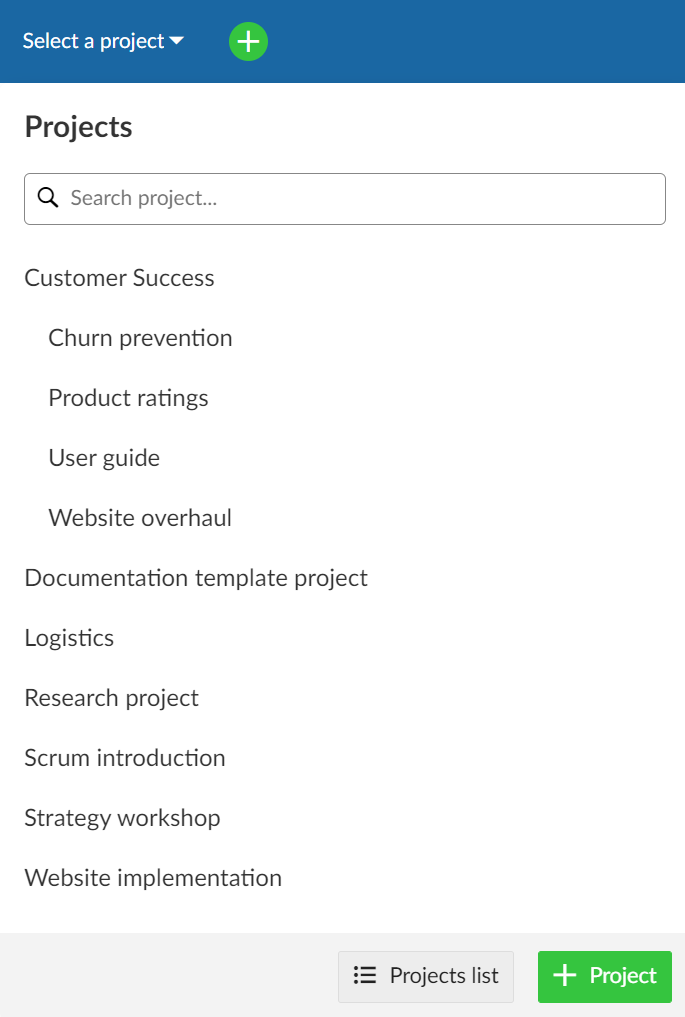Open the Strategy workshop project

122,818
